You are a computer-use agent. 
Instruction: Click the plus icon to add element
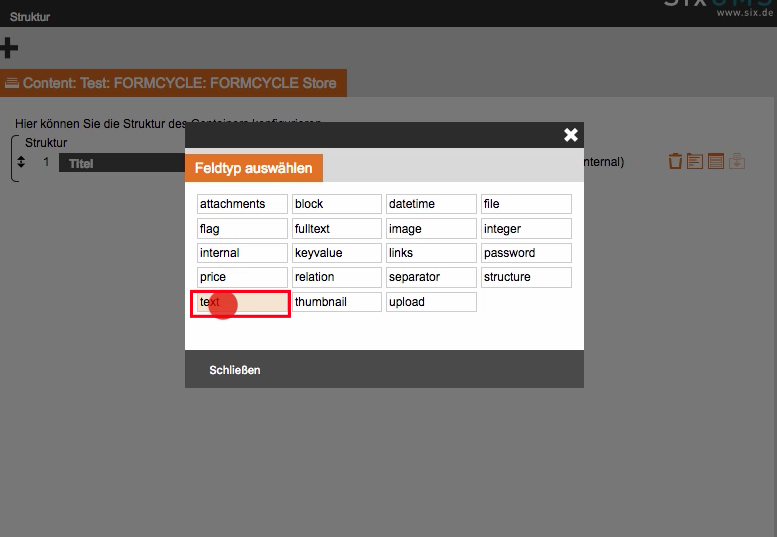click(9, 47)
